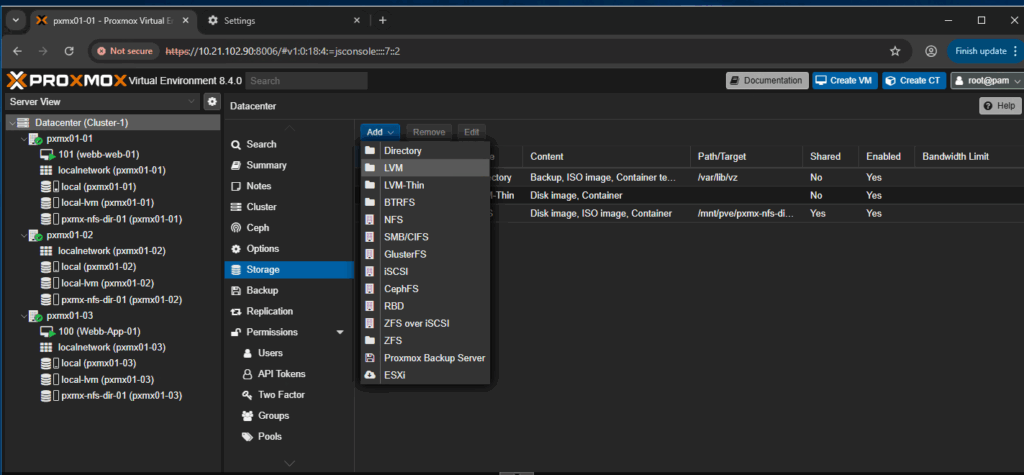
Task: Click the /var/lib/vz path cell
Action: [745, 178]
